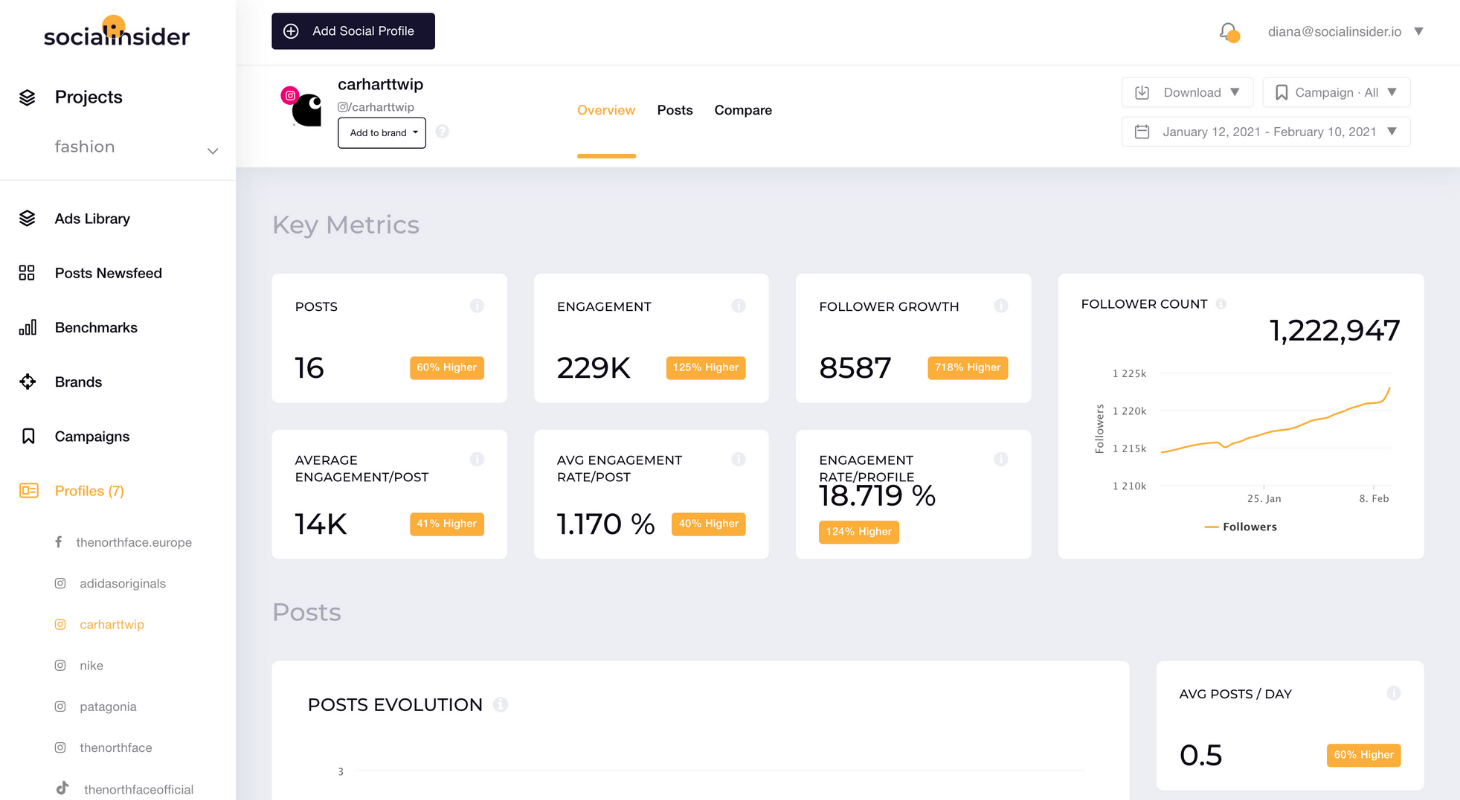This screenshot has height=800, width=1460.
Task: Select patagonia profile
Action: (108, 706)
